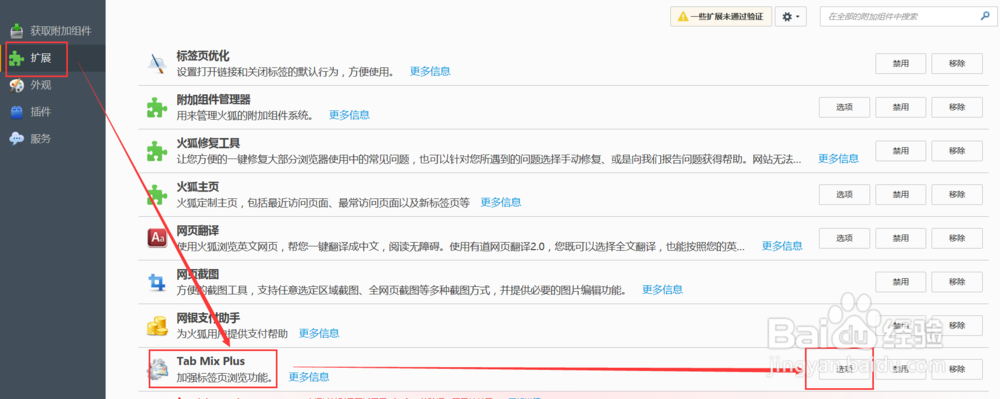Click the 附加组件管理器 puzzle piece icon
Image resolution: width=1000 pixels, height=399 pixels.
coord(157,107)
